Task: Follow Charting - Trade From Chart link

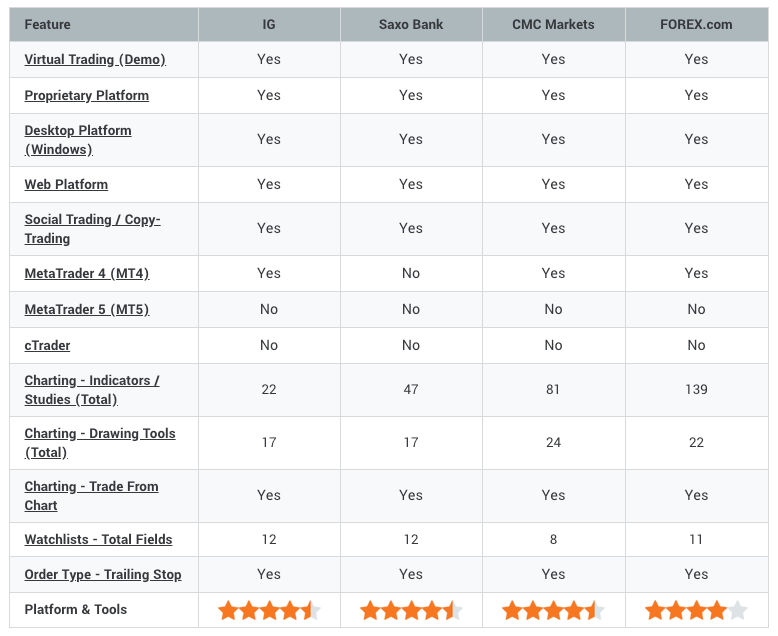Action: tap(91, 496)
